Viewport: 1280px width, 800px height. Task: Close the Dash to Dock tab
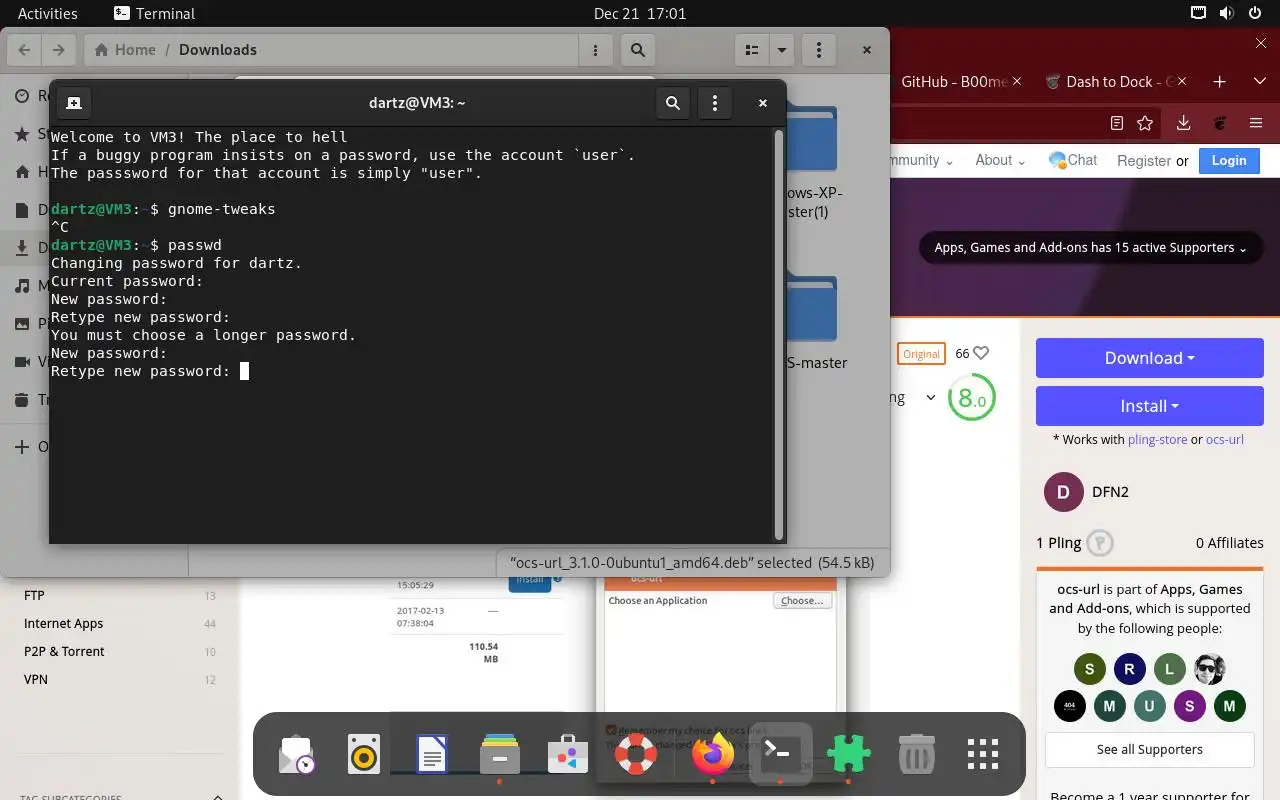click(x=1184, y=81)
